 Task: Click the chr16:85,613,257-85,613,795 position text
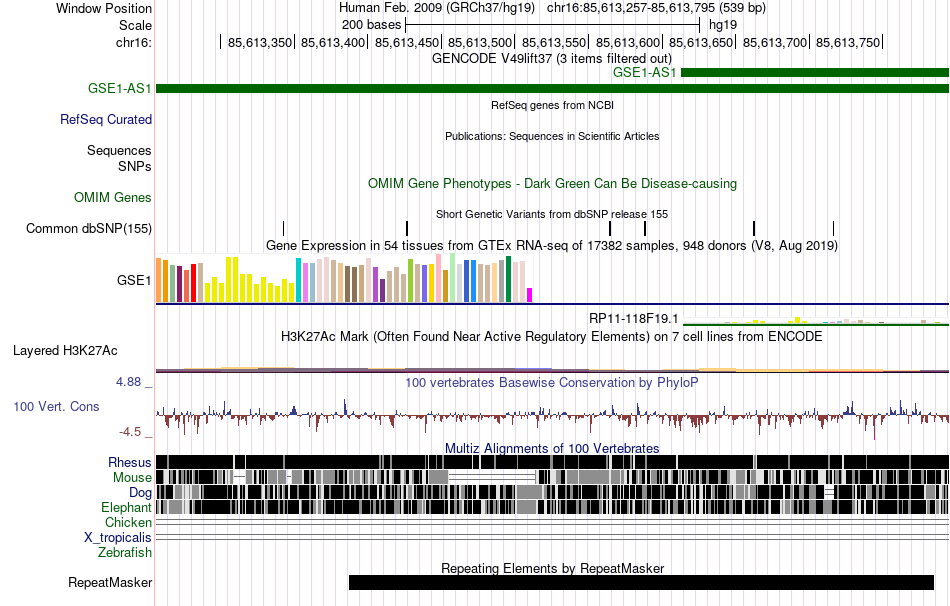pos(656,8)
